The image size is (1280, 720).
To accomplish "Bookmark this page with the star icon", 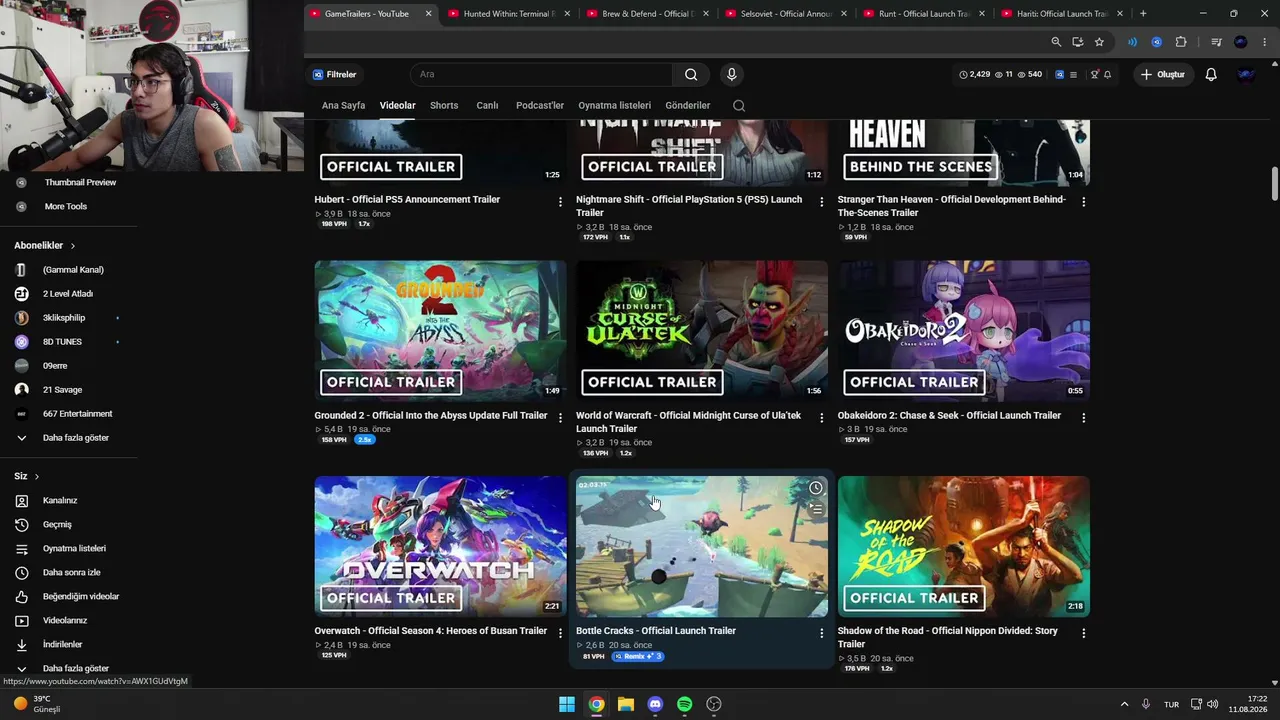I will [1099, 42].
